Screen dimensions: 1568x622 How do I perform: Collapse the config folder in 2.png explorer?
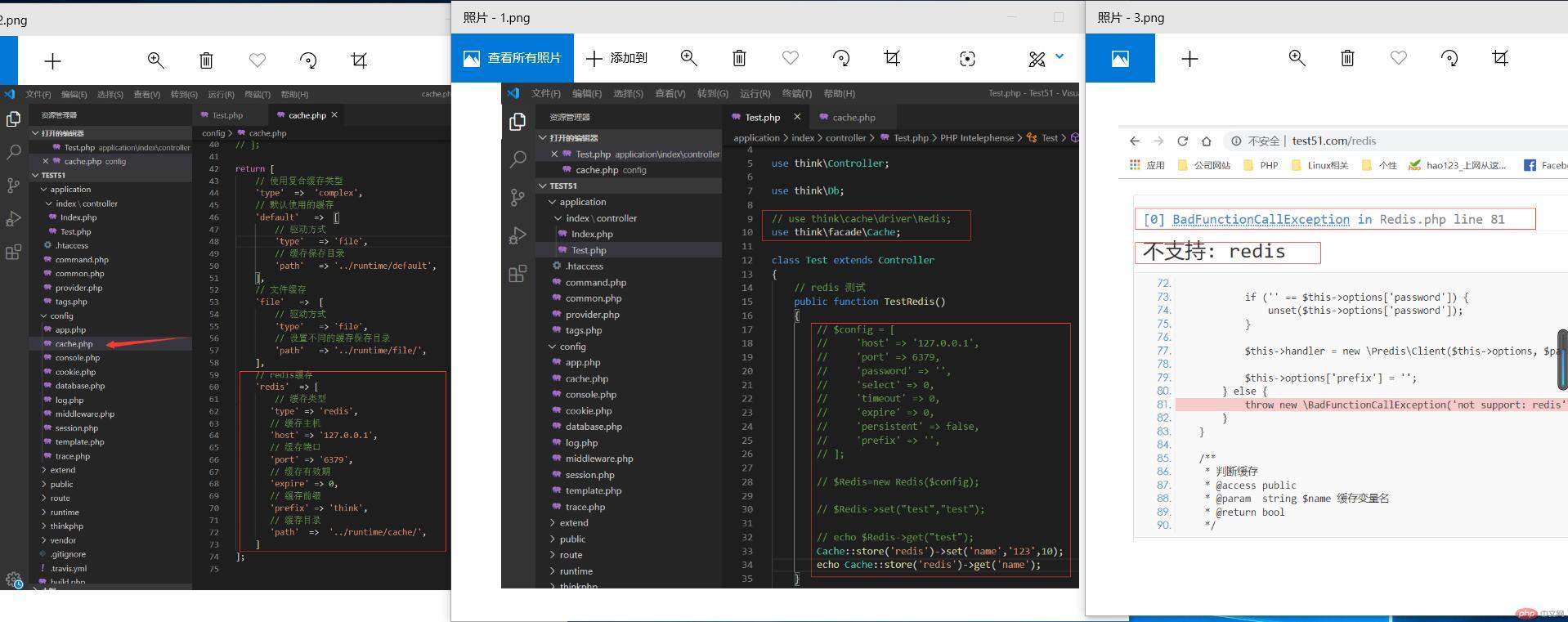(43, 315)
